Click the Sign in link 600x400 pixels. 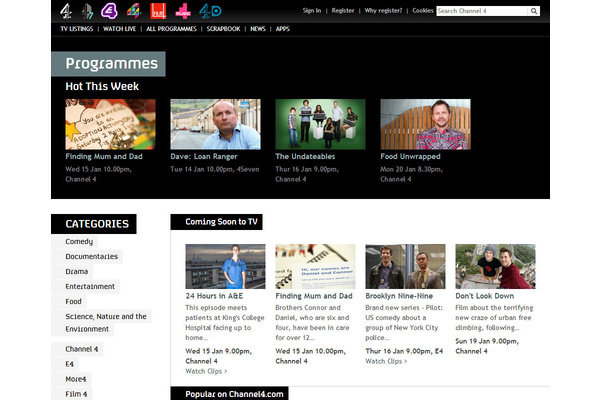point(312,11)
